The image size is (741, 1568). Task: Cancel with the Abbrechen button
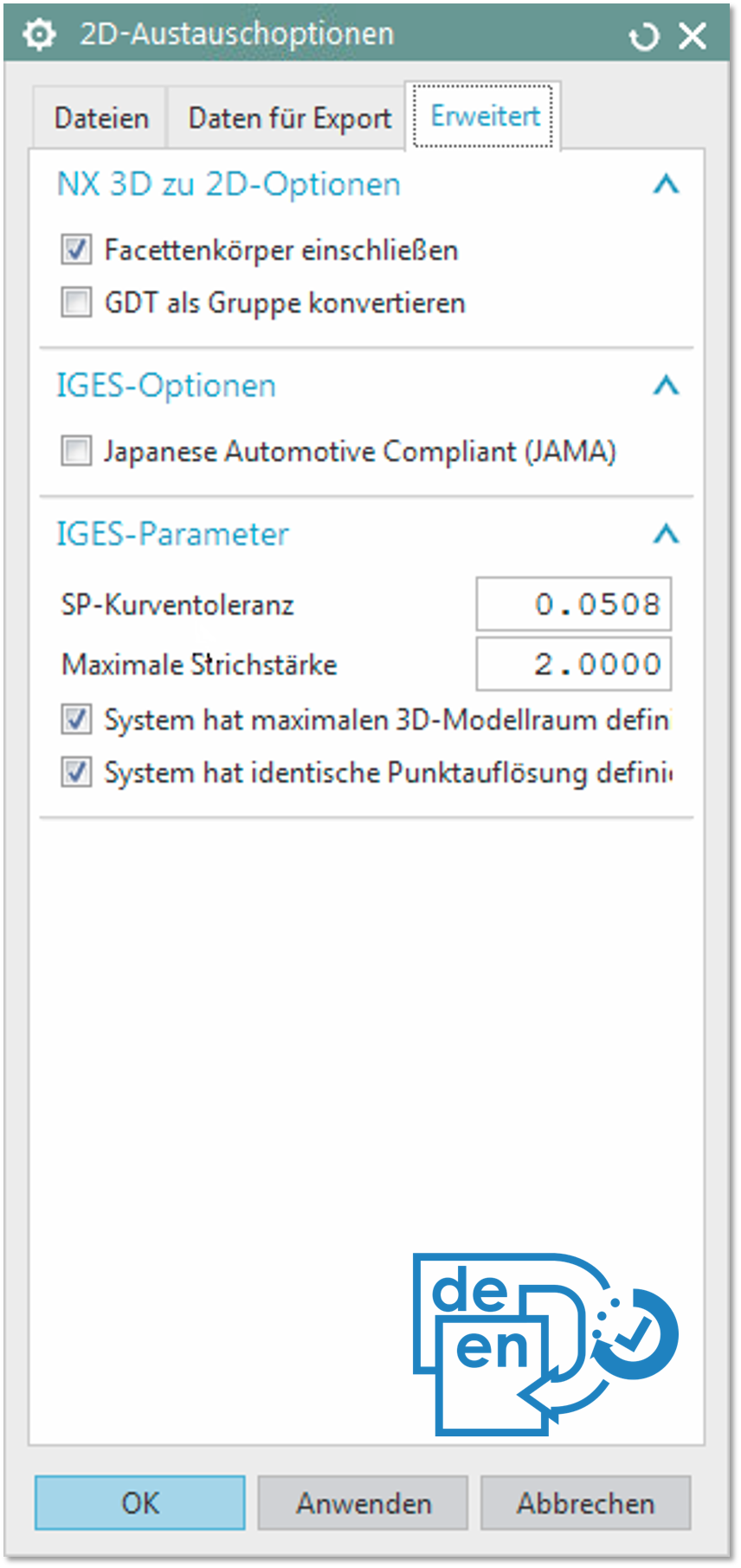pyautogui.click(x=585, y=1503)
